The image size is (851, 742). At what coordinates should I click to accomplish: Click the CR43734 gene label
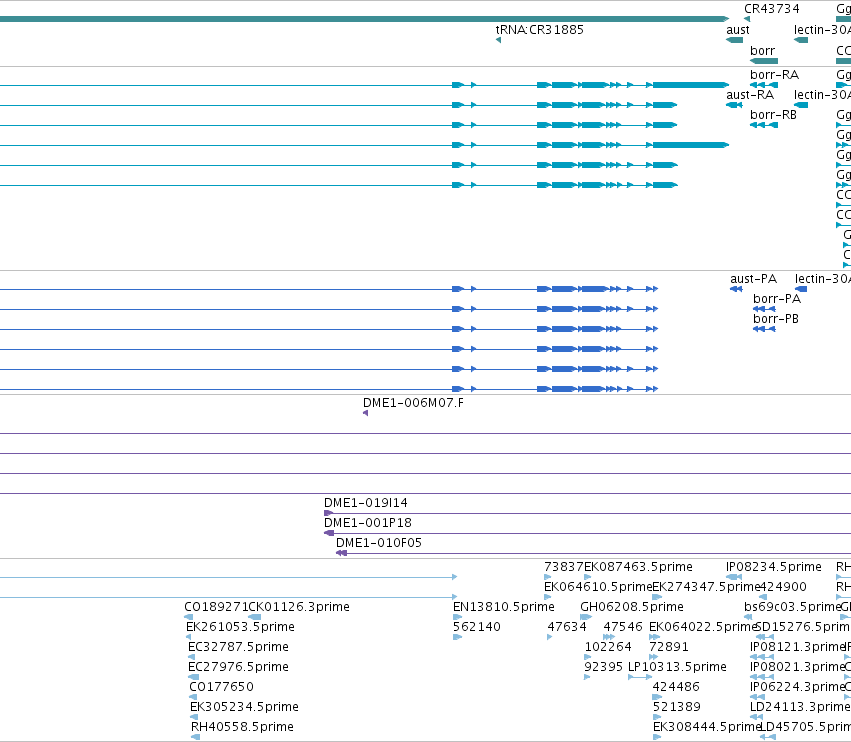coord(771,9)
